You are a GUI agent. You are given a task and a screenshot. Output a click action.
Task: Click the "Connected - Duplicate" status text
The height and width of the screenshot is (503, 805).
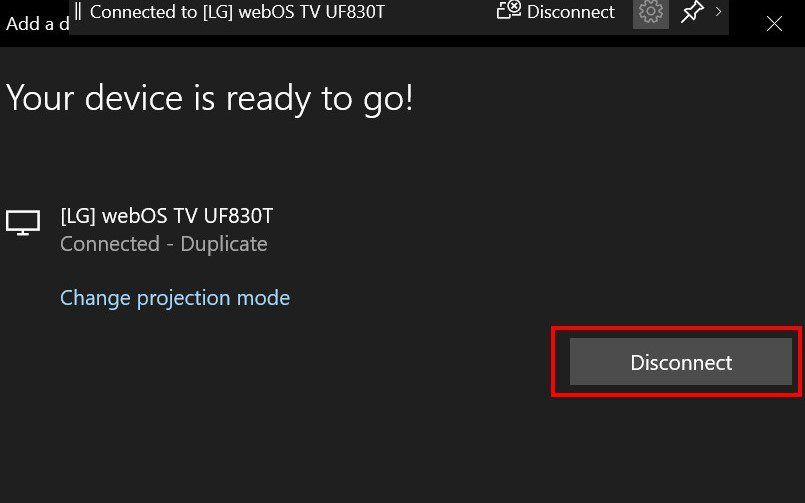point(163,244)
